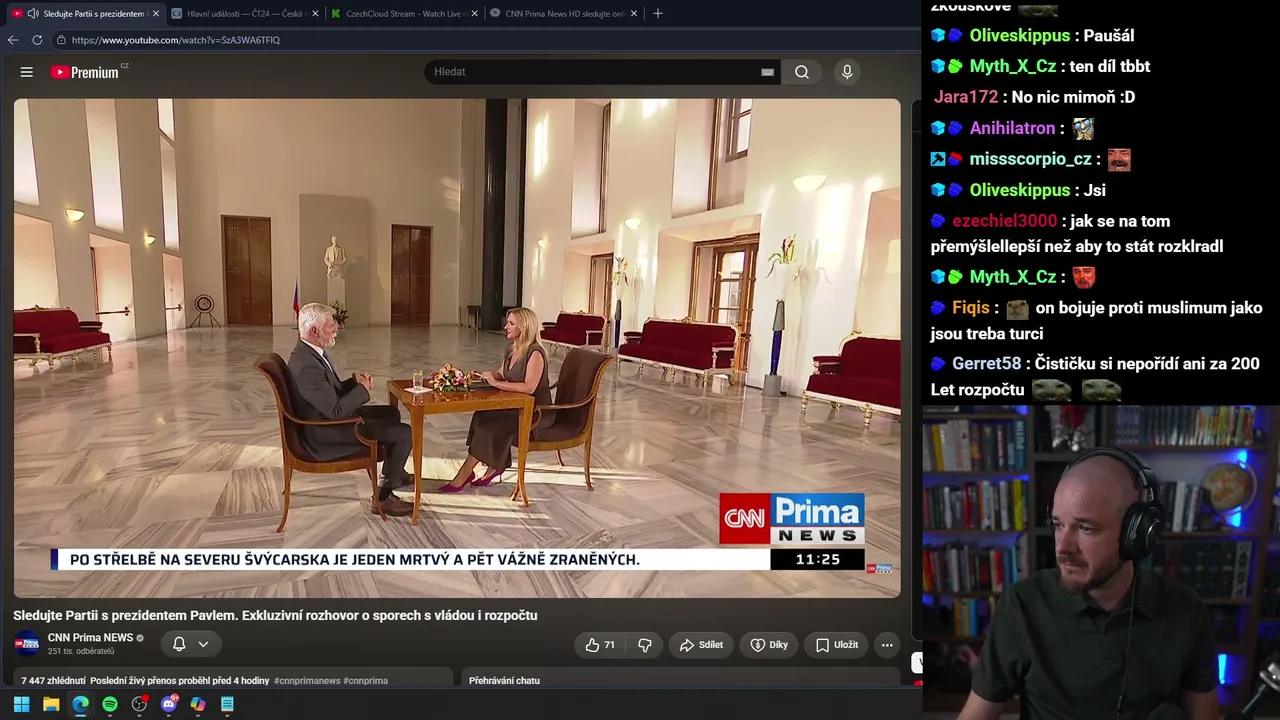Image resolution: width=1280 pixels, height=720 pixels.
Task: Toggle the notification bell for the channel
Action: tap(179, 644)
